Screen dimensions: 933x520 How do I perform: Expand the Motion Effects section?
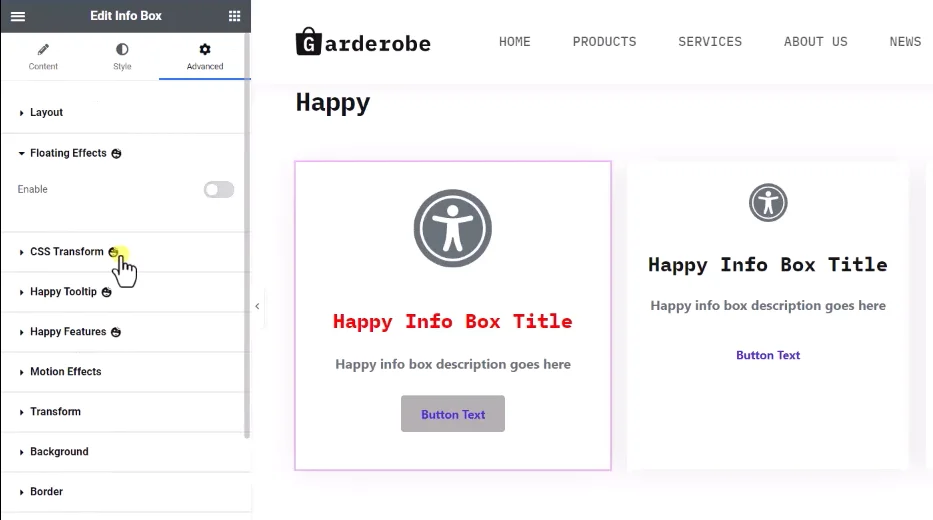pos(125,372)
